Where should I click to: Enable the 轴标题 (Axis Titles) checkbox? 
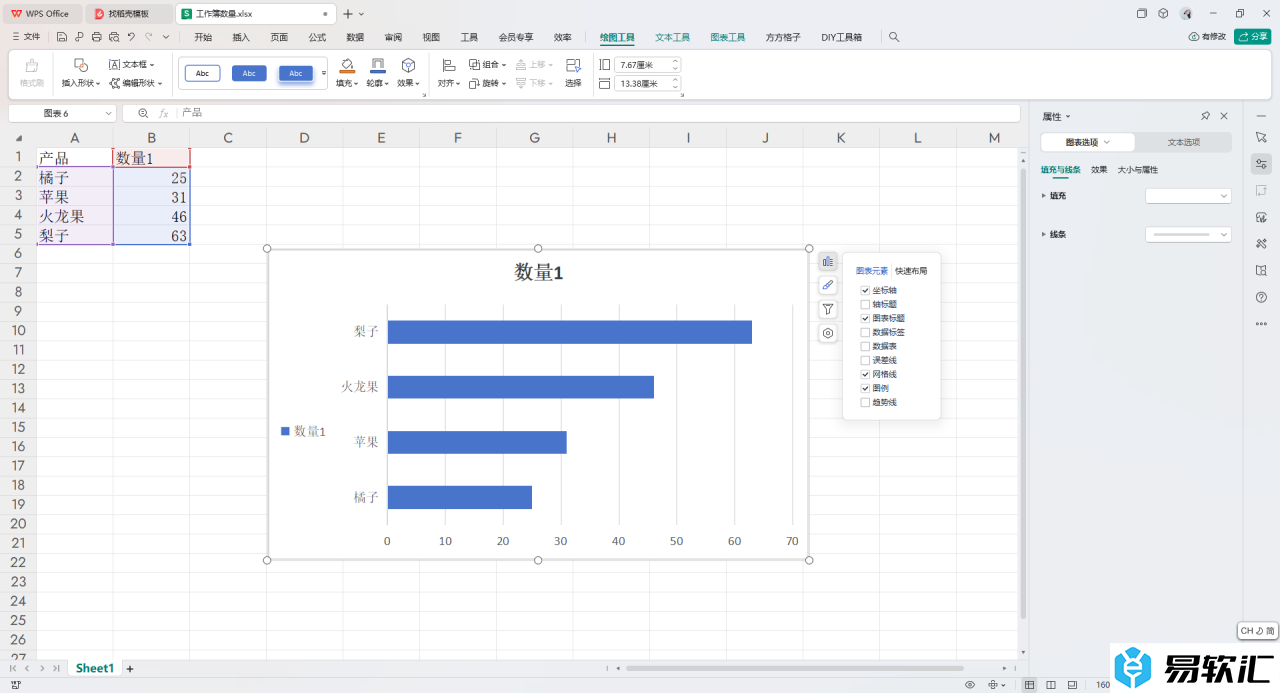[x=865, y=304]
